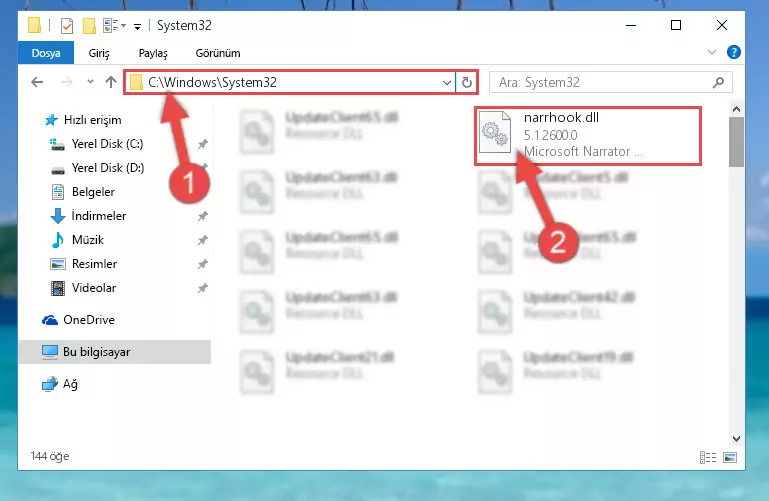The height and width of the screenshot is (501, 769).
Task: Click the search magnifier icon
Action: click(718, 82)
